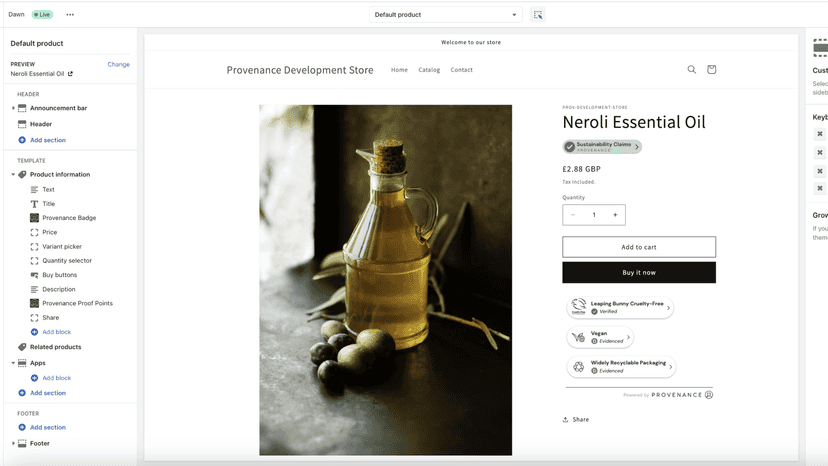828x466 pixels.
Task: Select the Share block in sidebar
Action: point(51,318)
